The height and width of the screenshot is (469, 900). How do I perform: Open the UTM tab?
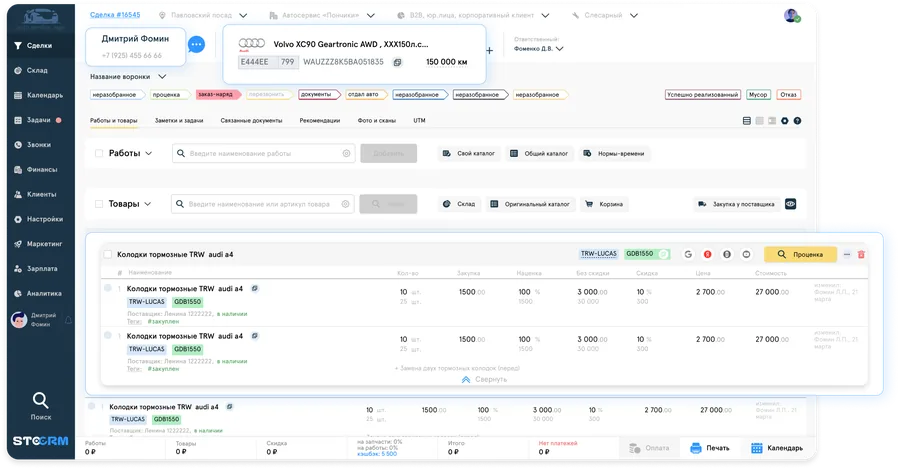(x=420, y=121)
